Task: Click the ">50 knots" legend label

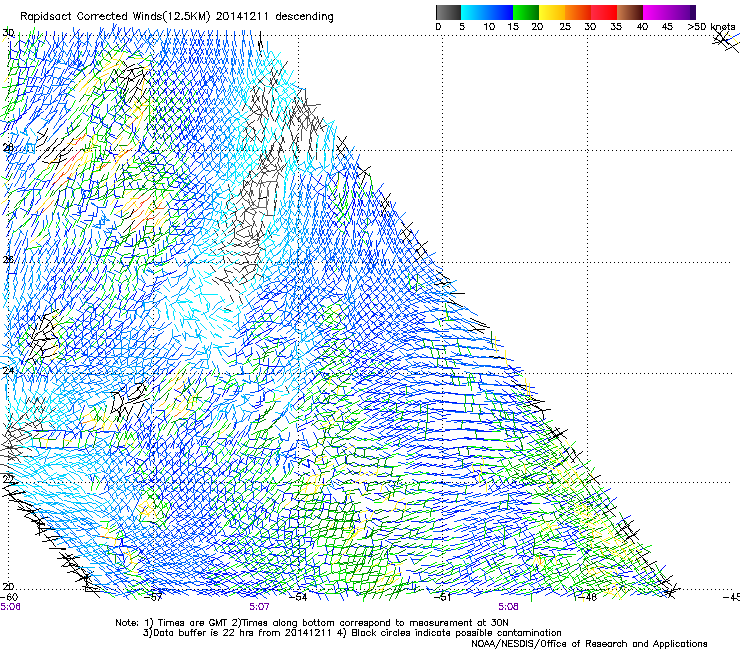Action: (711, 26)
